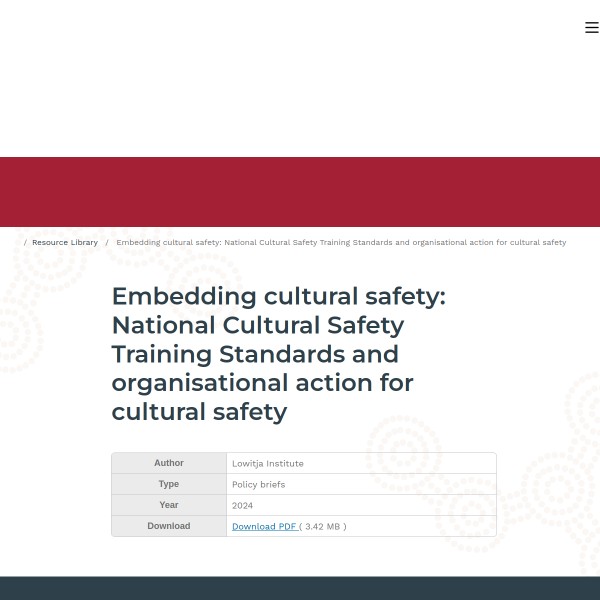Click the red banner below the header
This screenshot has height=600, width=600.
point(300,192)
